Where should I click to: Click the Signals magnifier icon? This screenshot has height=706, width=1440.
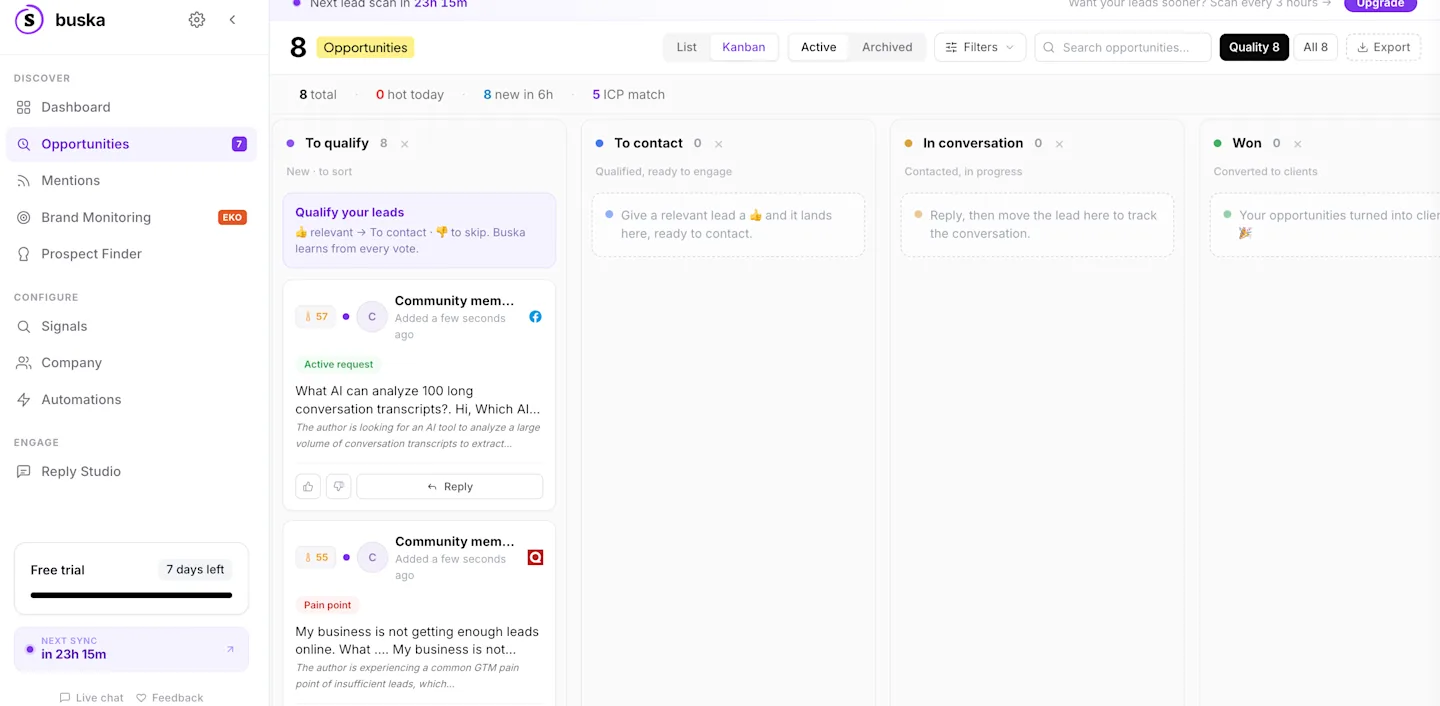point(24,326)
